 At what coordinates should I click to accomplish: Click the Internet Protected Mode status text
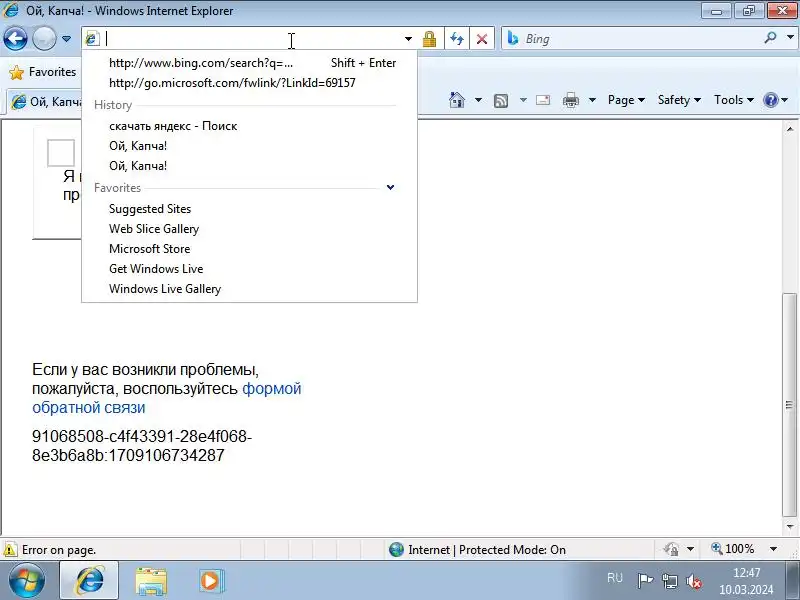click(487, 549)
